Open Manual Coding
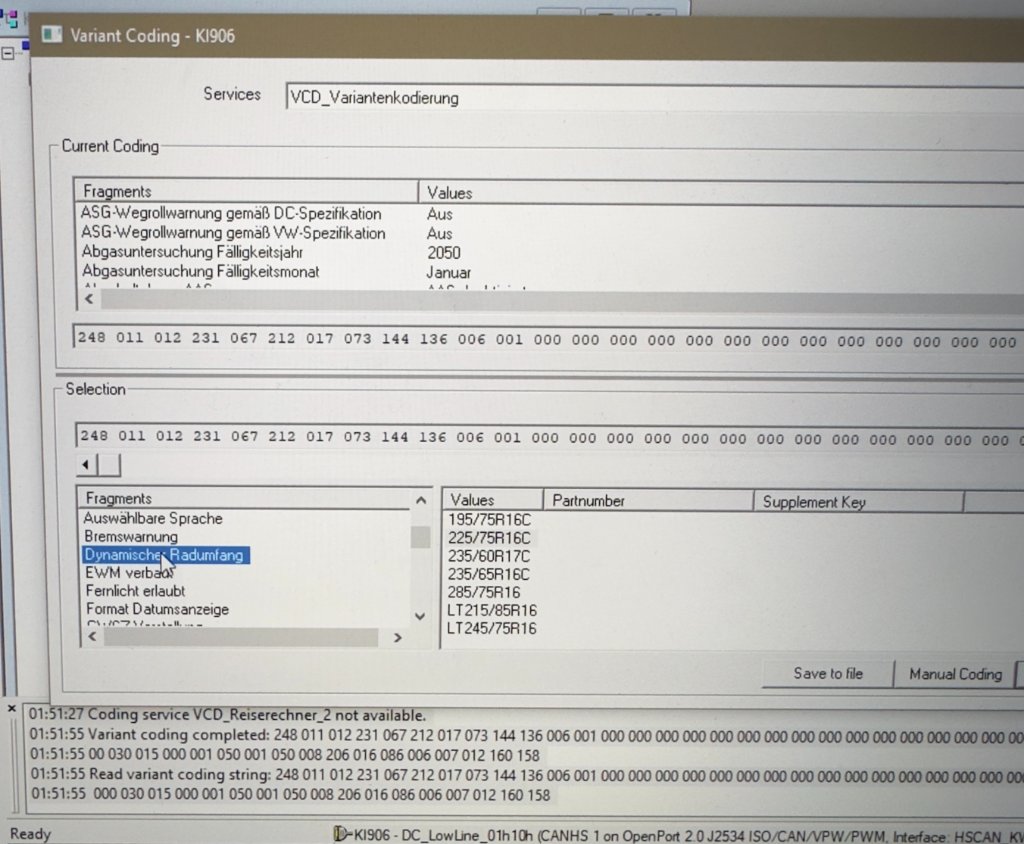 pos(954,674)
